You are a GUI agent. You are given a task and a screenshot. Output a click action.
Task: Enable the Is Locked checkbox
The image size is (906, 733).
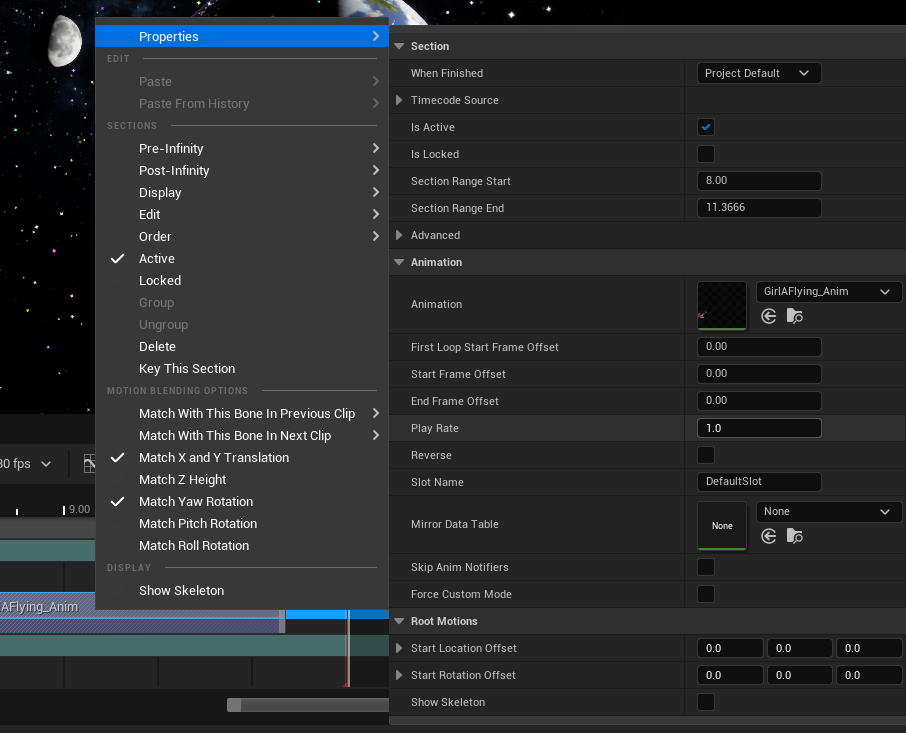(706, 154)
